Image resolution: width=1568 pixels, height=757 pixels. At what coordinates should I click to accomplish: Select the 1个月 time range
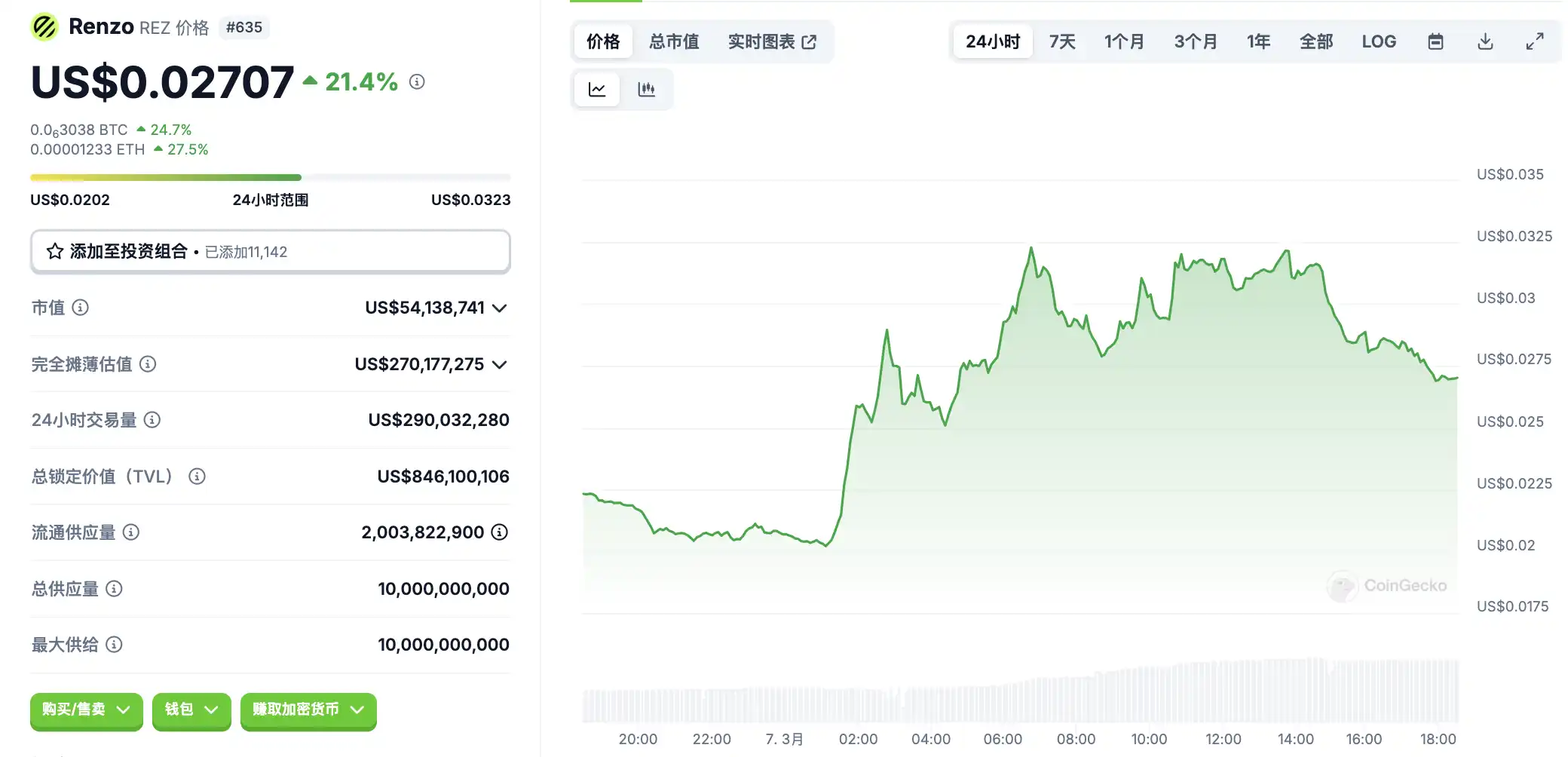[x=1124, y=41]
